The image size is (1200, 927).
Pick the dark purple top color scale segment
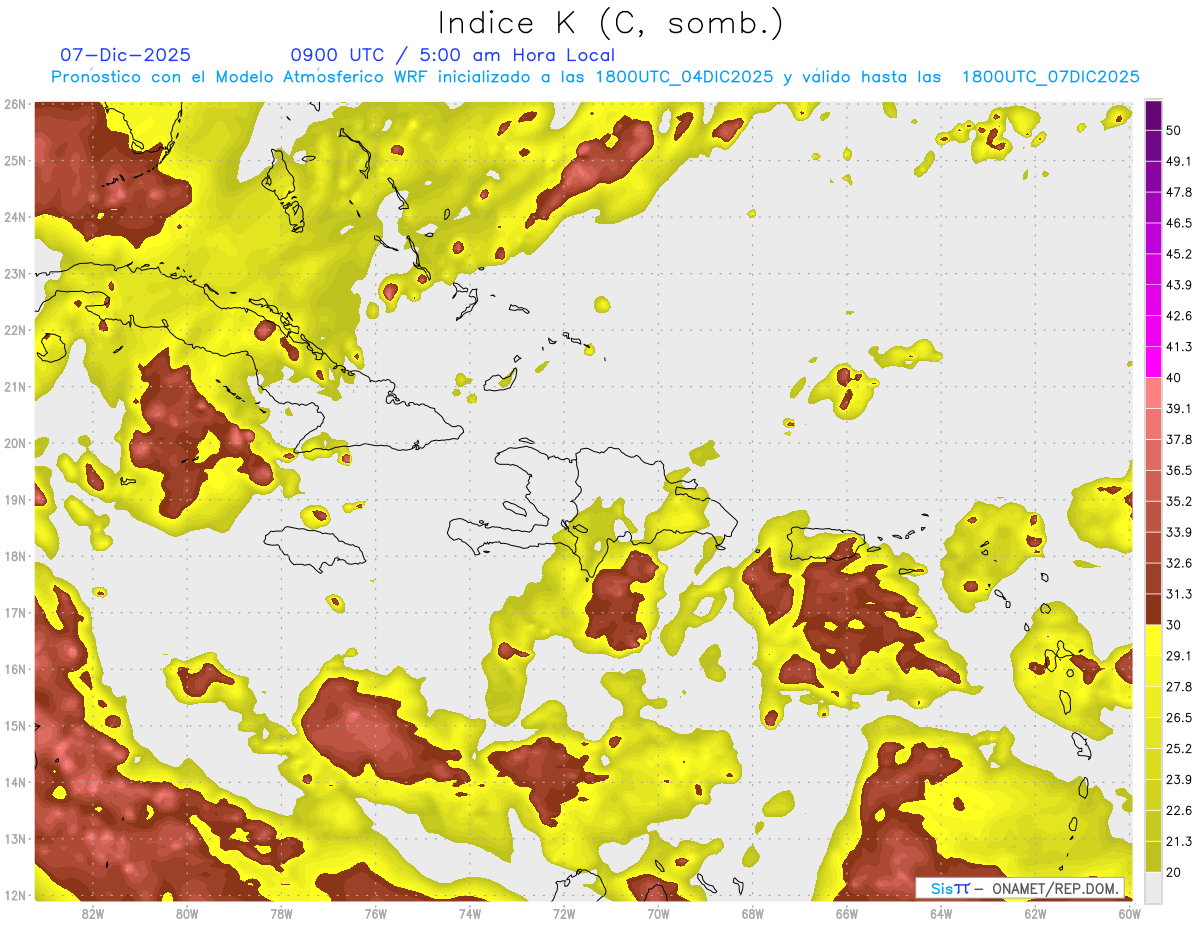(1154, 117)
